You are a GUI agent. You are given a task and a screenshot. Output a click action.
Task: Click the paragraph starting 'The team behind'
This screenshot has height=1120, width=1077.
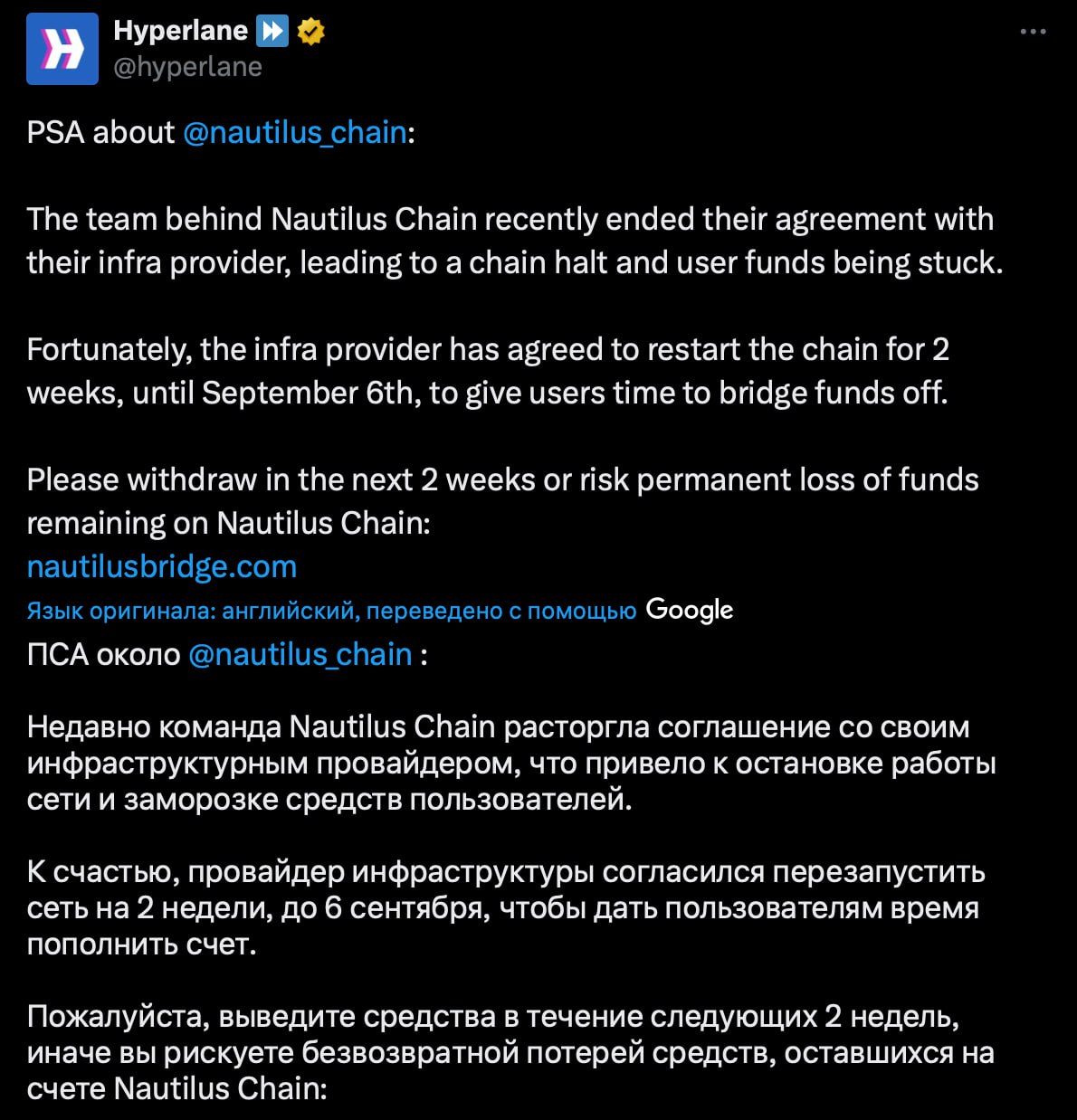pos(515,241)
